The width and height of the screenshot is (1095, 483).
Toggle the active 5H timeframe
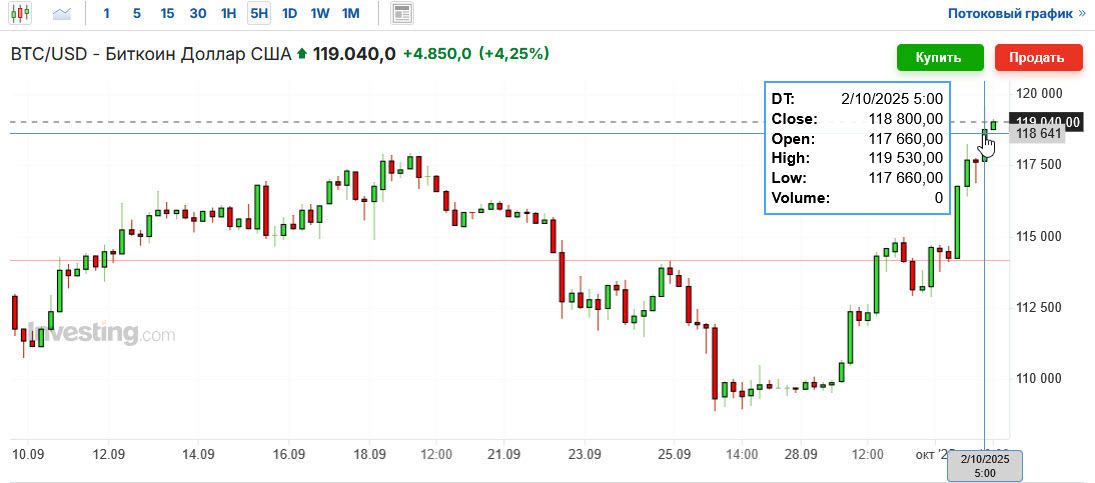tap(258, 13)
